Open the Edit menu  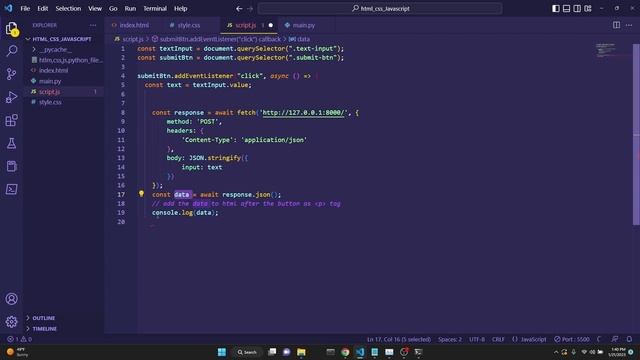(42, 9)
